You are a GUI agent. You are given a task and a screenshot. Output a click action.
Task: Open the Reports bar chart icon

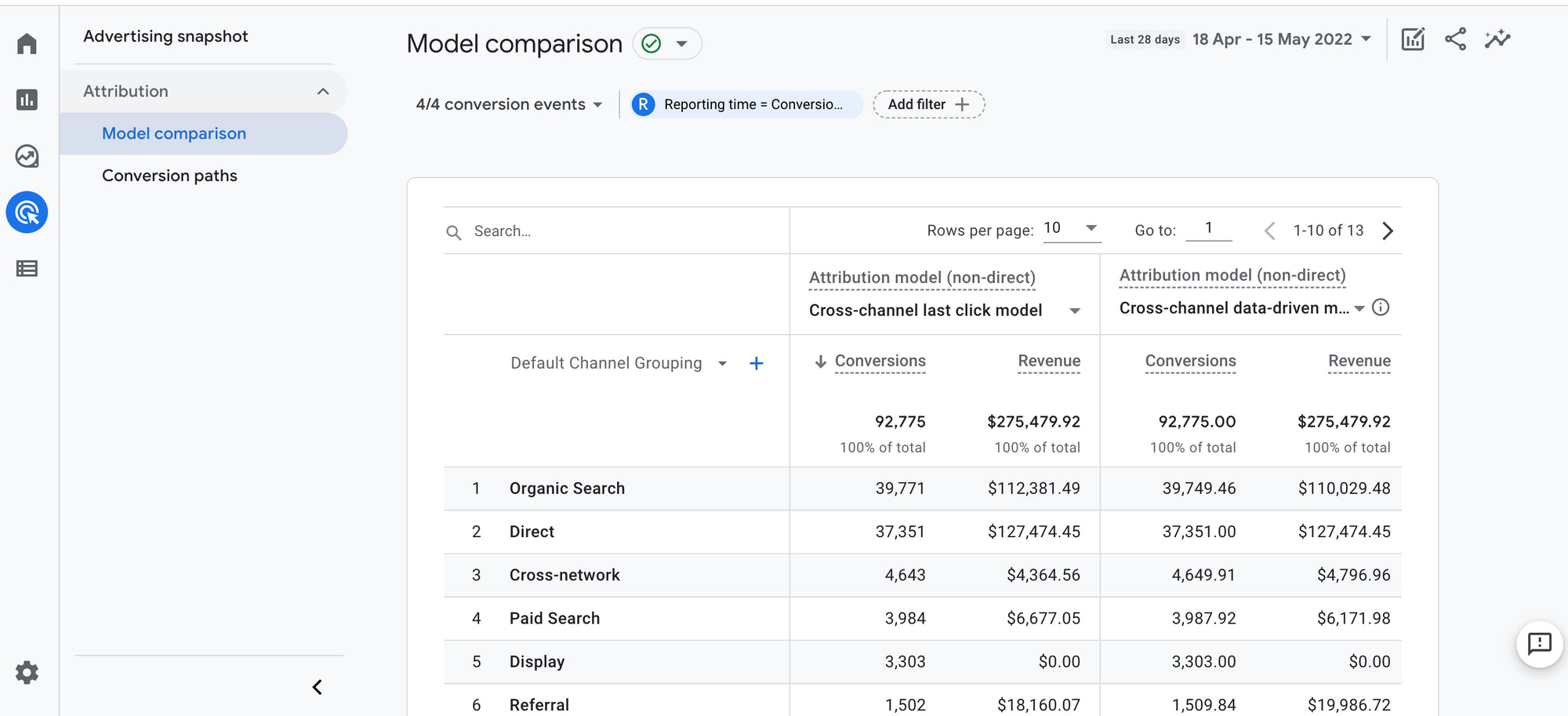(27, 100)
